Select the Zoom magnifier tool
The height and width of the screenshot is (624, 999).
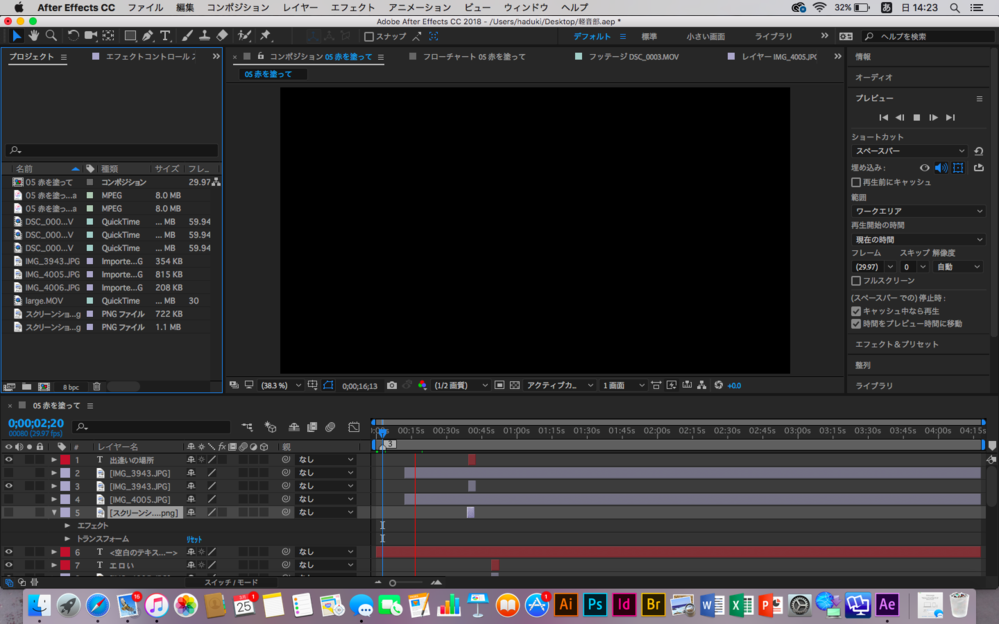pos(51,36)
